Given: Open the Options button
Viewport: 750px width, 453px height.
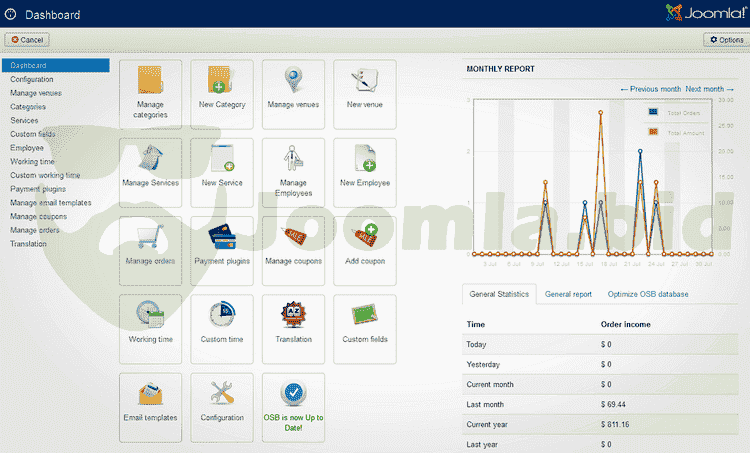Looking at the screenshot, I should pos(725,40).
